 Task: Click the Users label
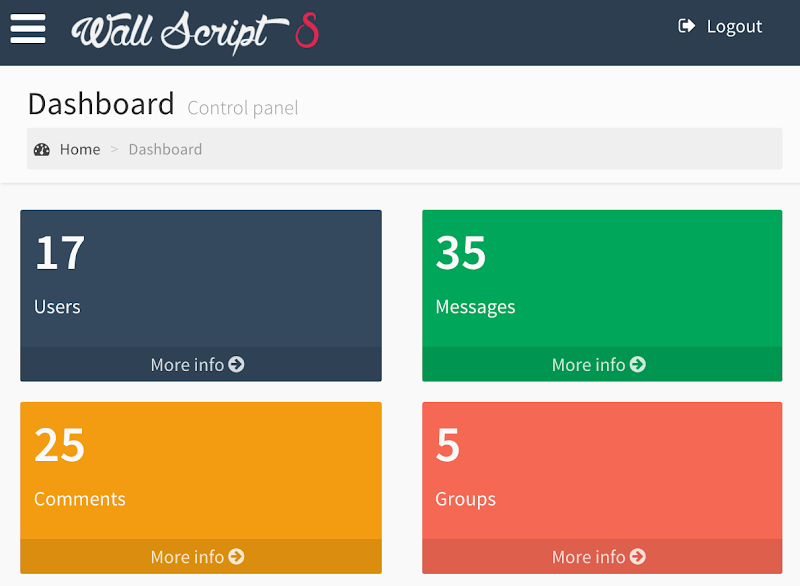point(57,307)
